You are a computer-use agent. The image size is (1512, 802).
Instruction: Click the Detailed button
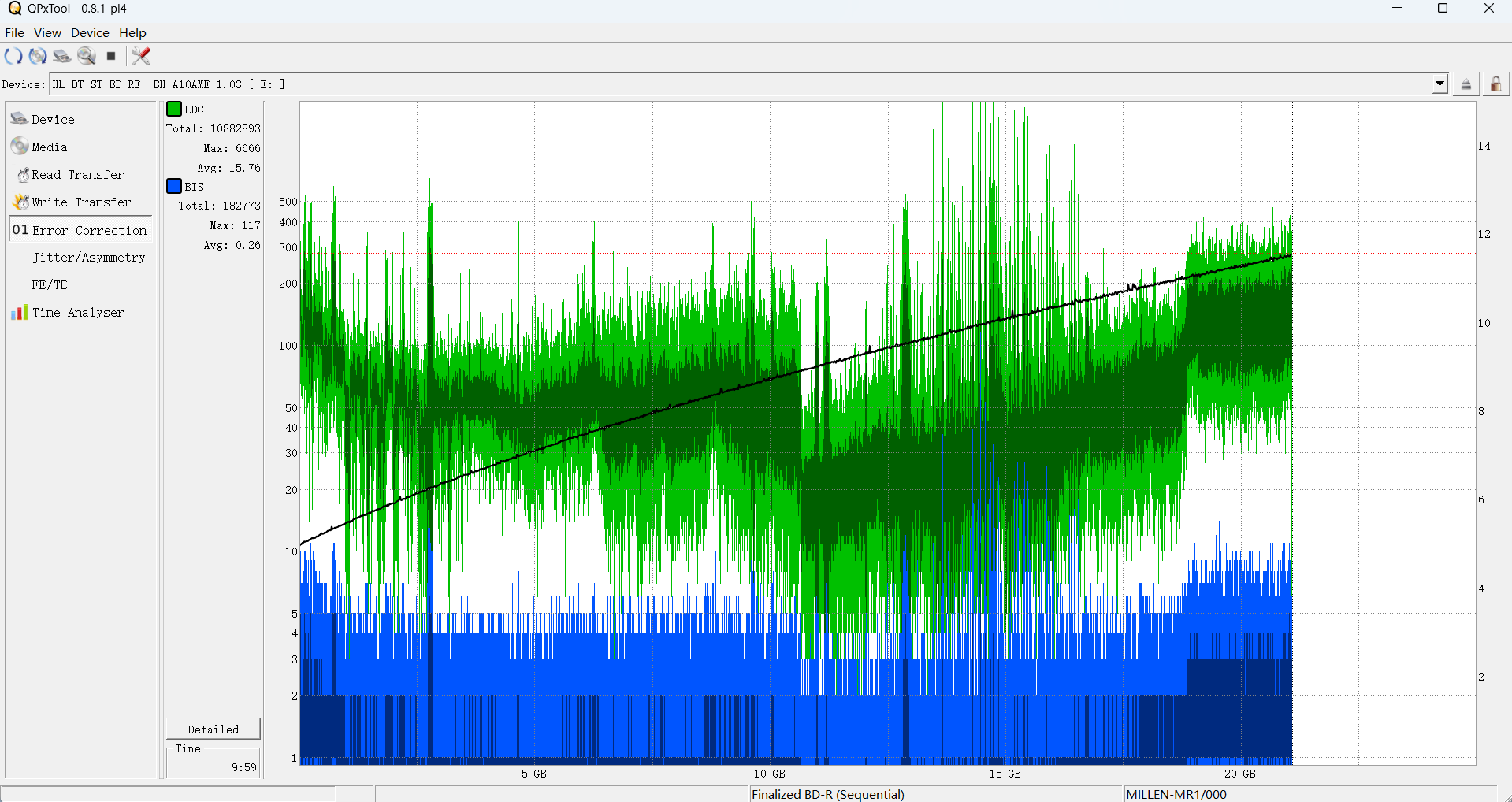pos(213,730)
